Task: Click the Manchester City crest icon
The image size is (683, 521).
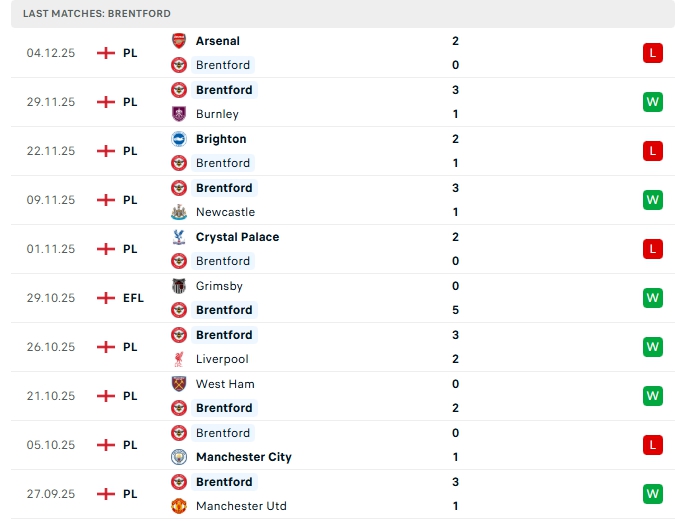Action: [179, 457]
